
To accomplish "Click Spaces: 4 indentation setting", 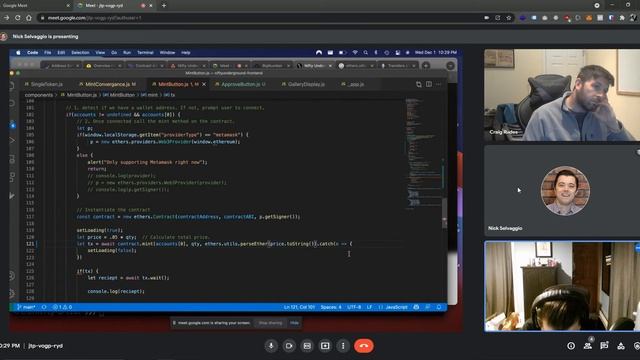I will point(331,307).
